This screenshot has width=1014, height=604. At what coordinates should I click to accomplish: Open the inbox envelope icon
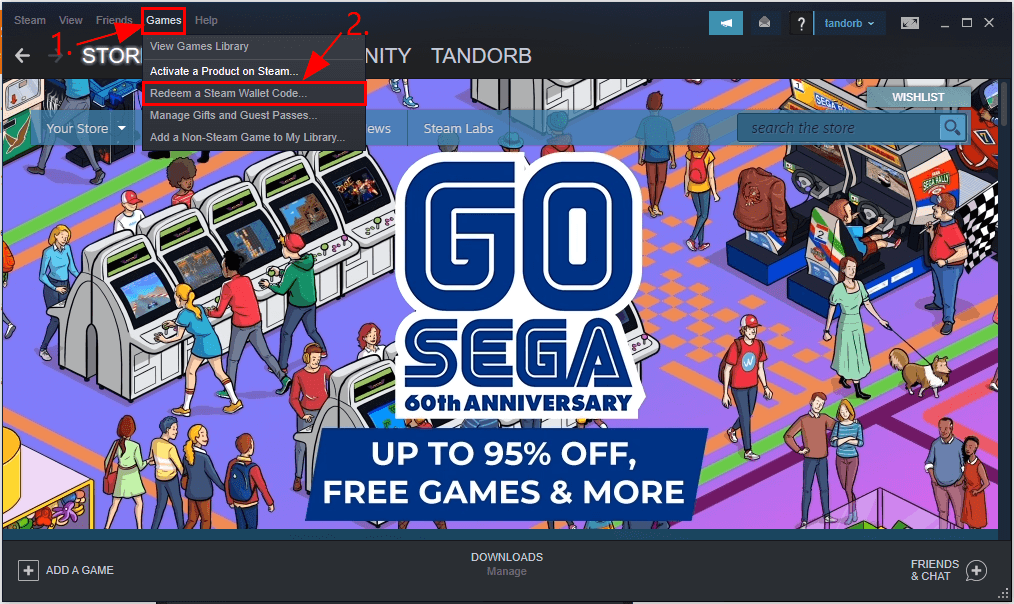(x=764, y=23)
